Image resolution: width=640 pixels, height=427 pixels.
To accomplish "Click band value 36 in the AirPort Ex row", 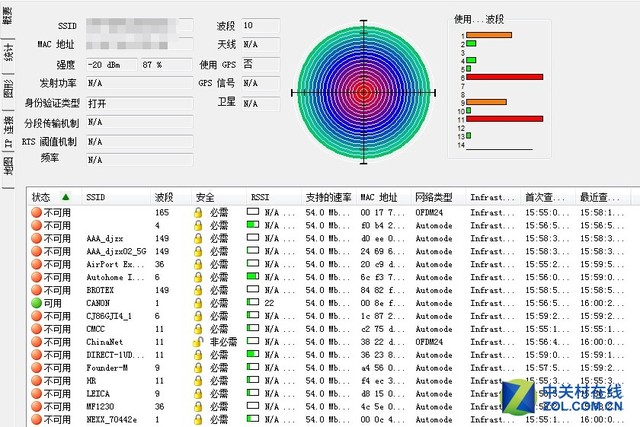I will click(160, 265).
